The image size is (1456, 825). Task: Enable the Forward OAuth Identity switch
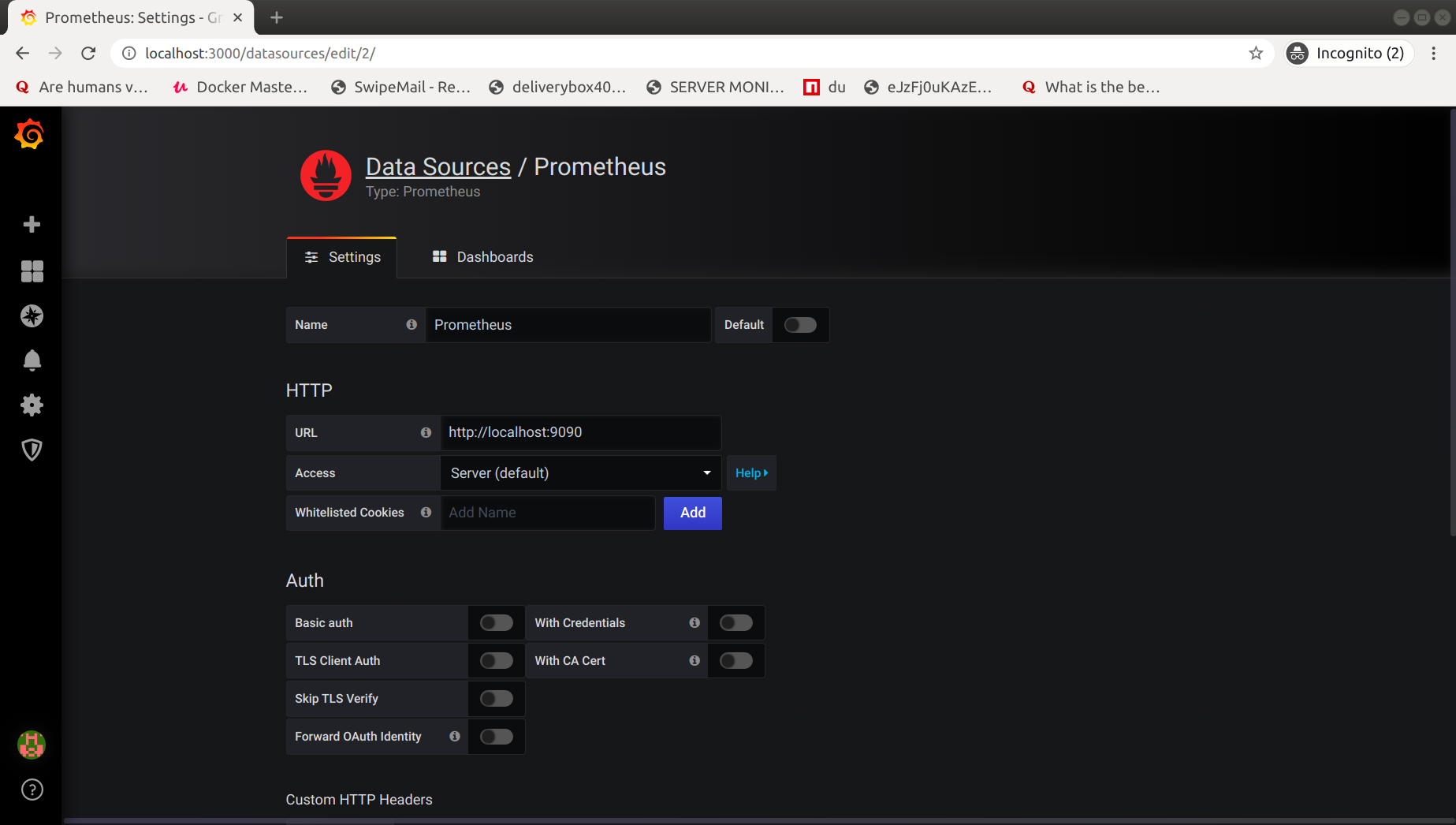click(x=497, y=737)
